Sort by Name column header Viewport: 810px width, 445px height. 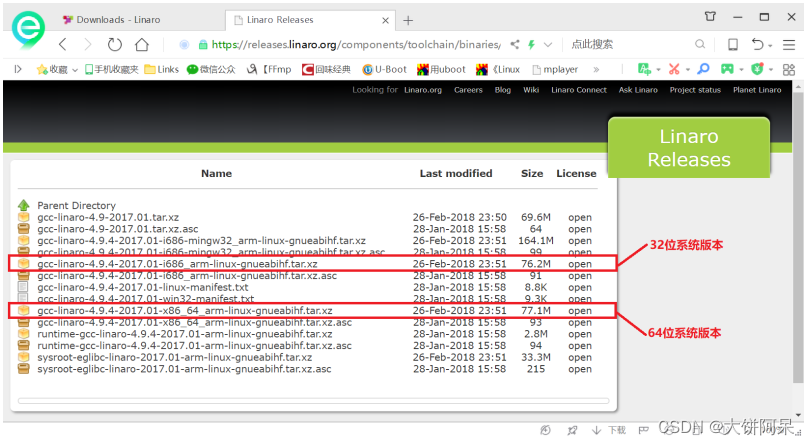[x=216, y=174]
